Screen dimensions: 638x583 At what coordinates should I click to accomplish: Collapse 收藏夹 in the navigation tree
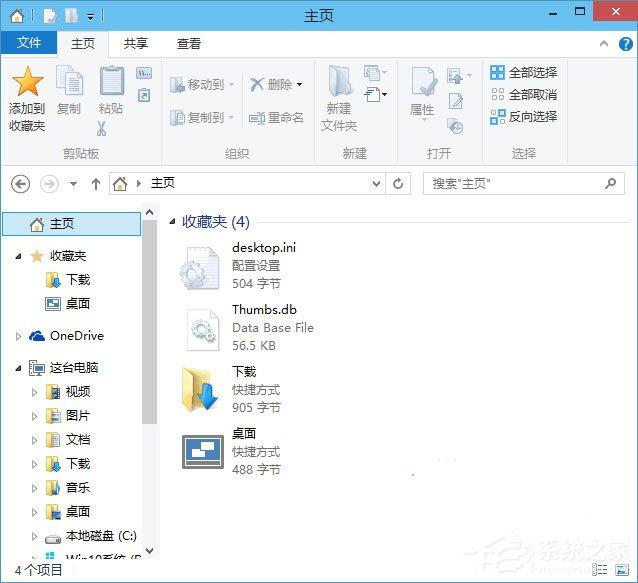(x=18, y=256)
